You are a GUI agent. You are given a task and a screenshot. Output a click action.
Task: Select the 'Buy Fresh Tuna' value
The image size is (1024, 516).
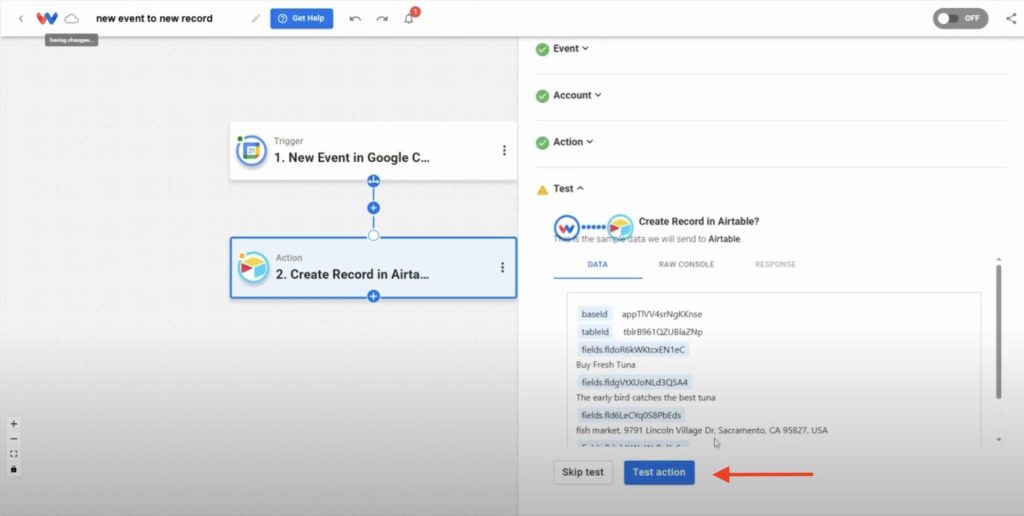pos(605,364)
